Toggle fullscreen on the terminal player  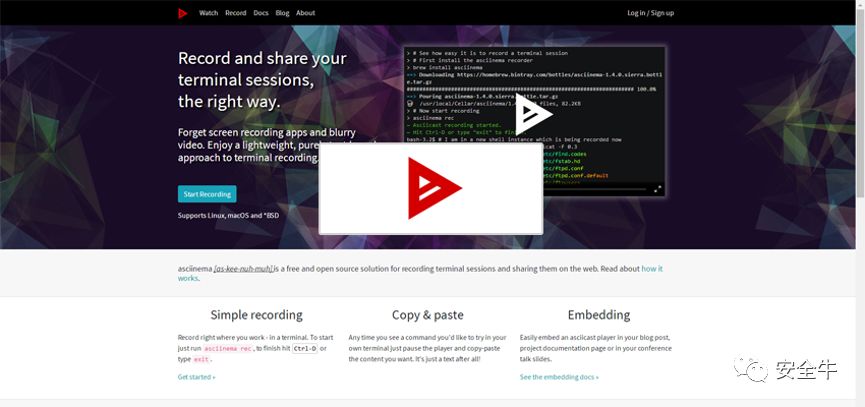point(658,189)
